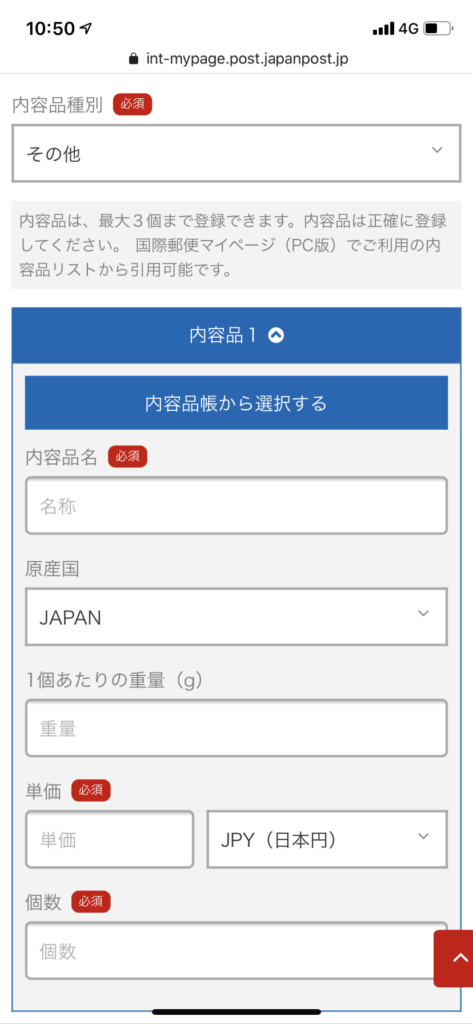Tap the lock icon in address bar

(x=135, y=59)
